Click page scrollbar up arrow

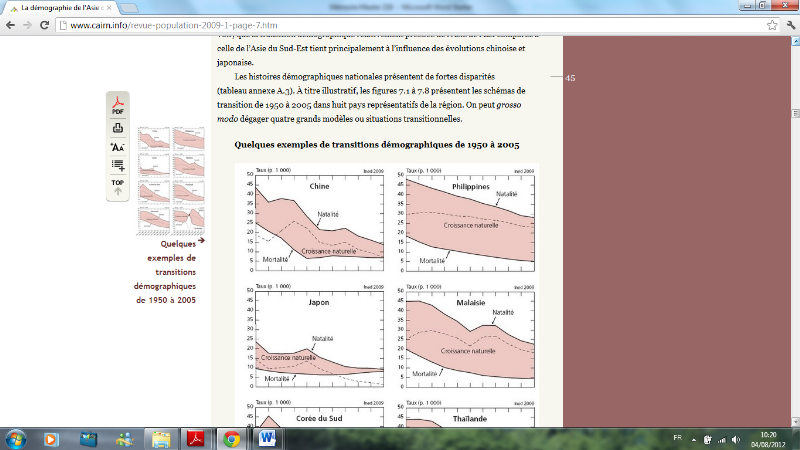point(795,41)
